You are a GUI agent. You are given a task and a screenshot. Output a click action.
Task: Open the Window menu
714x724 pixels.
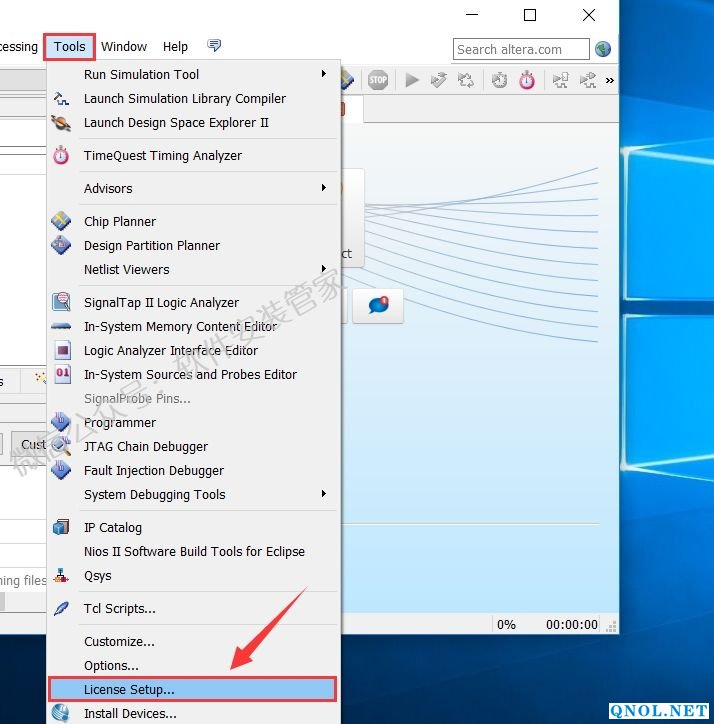[124, 47]
